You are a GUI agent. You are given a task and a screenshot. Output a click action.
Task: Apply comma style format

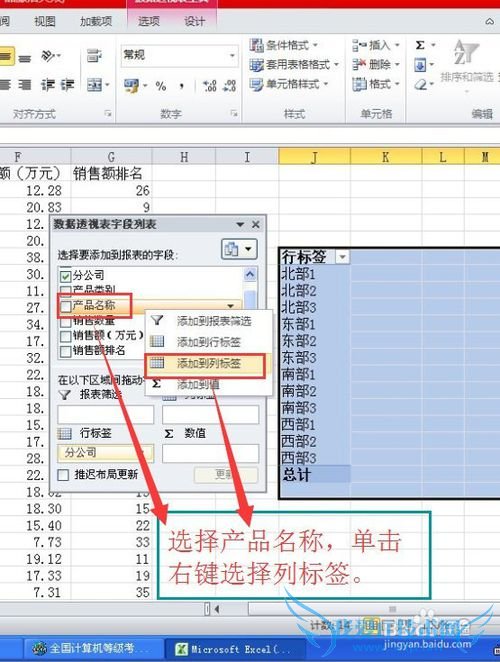pos(182,86)
